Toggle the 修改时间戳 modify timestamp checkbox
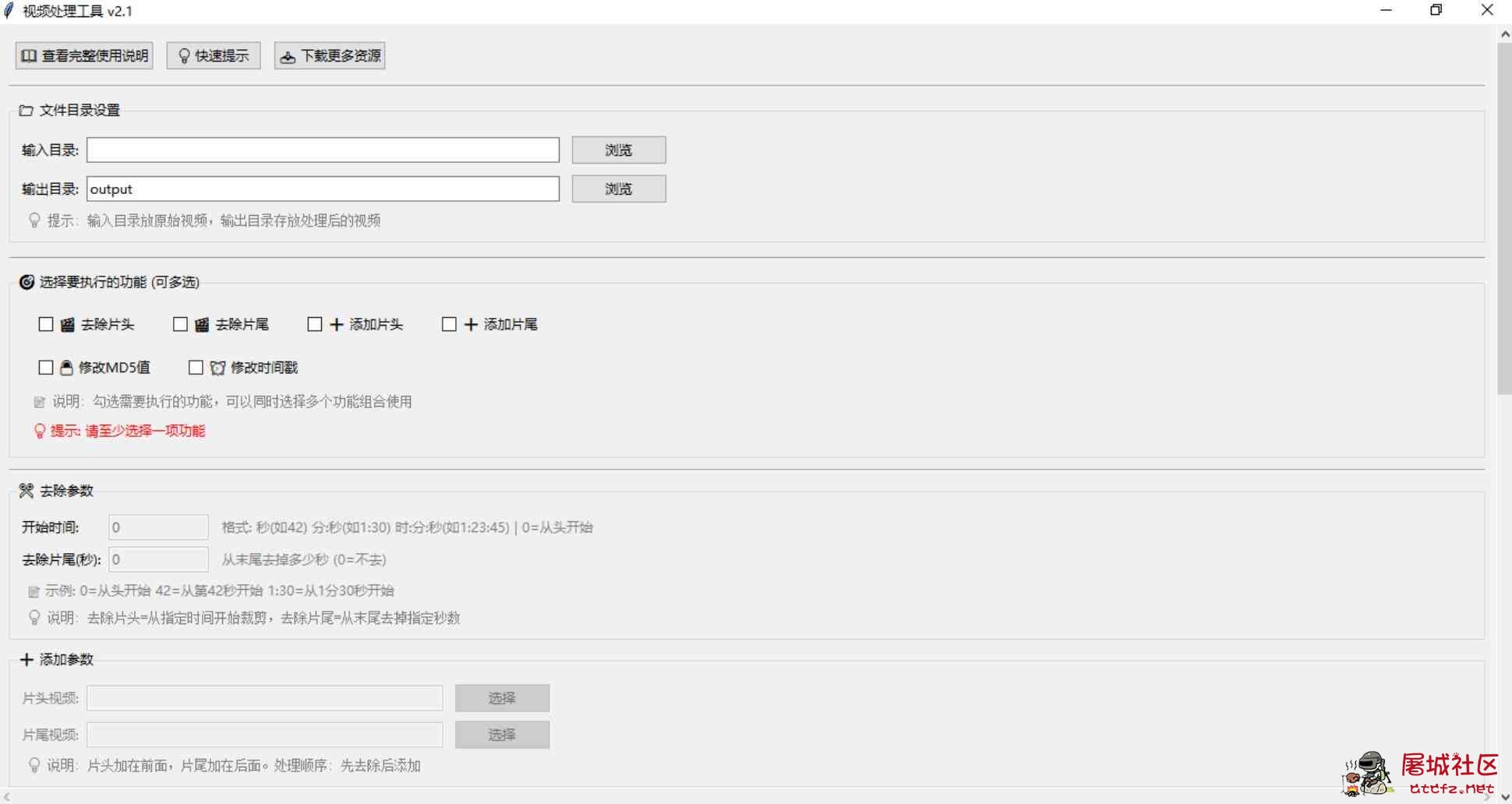This screenshot has width=1512, height=804. (196, 367)
